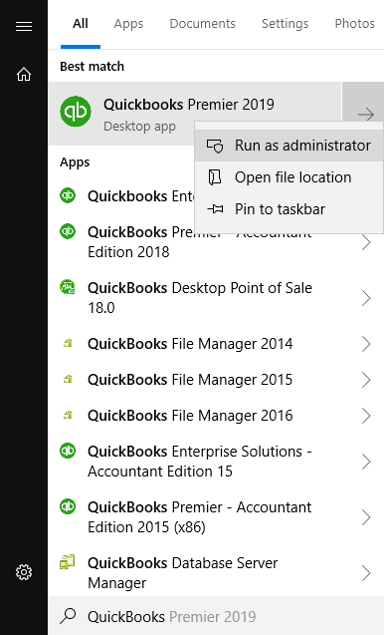
Task: Click the search box text field
Action: click(x=216, y=616)
